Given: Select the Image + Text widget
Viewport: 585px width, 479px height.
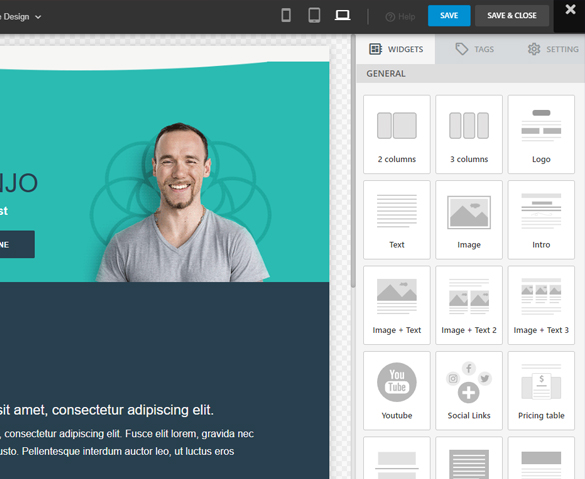Looking at the screenshot, I should (x=397, y=305).
